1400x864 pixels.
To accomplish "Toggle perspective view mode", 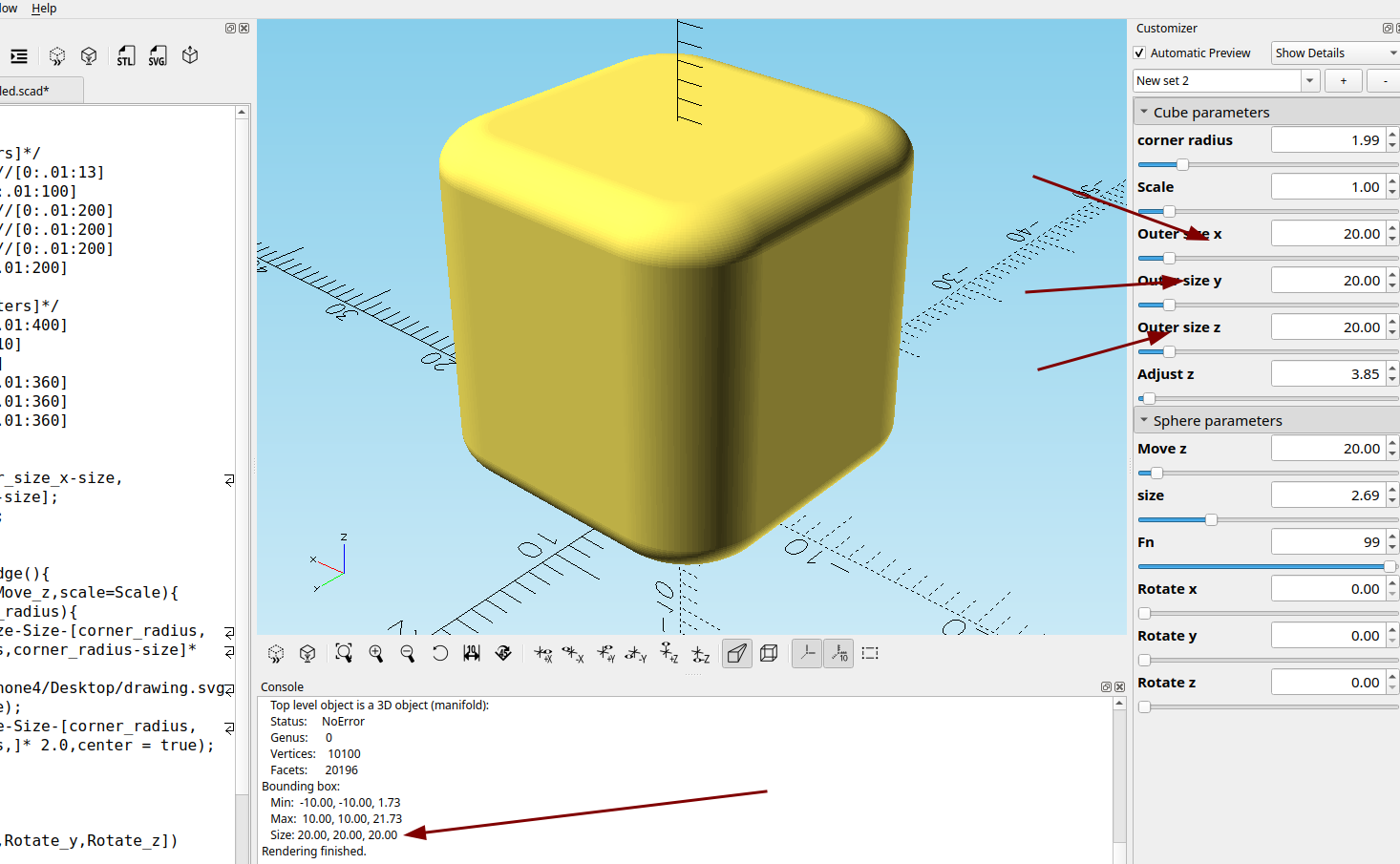I will tap(736, 653).
